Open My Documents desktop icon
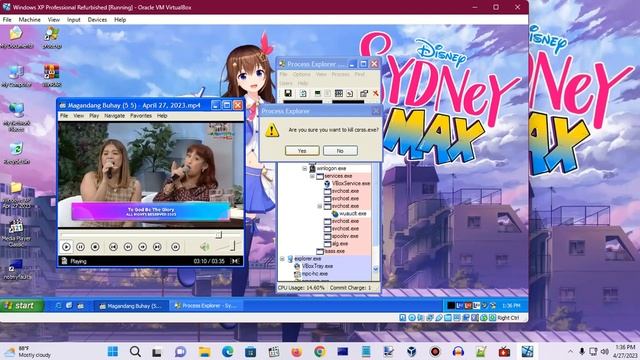 (x=17, y=38)
